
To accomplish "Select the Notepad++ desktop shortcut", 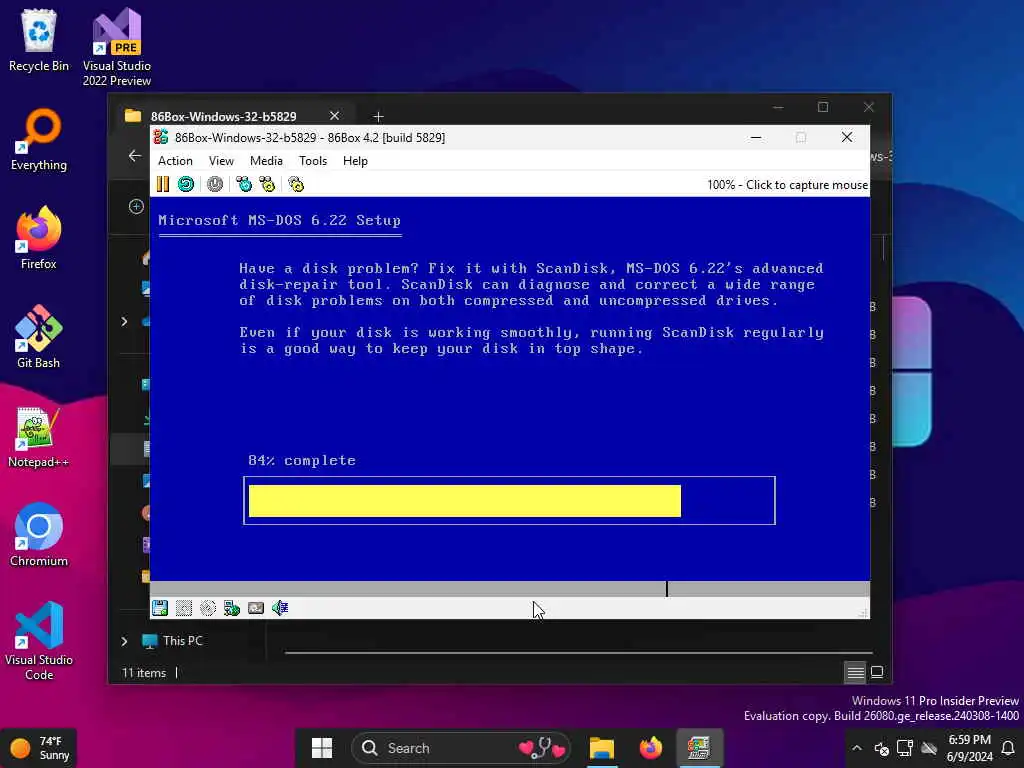I will pyautogui.click(x=39, y=437).
